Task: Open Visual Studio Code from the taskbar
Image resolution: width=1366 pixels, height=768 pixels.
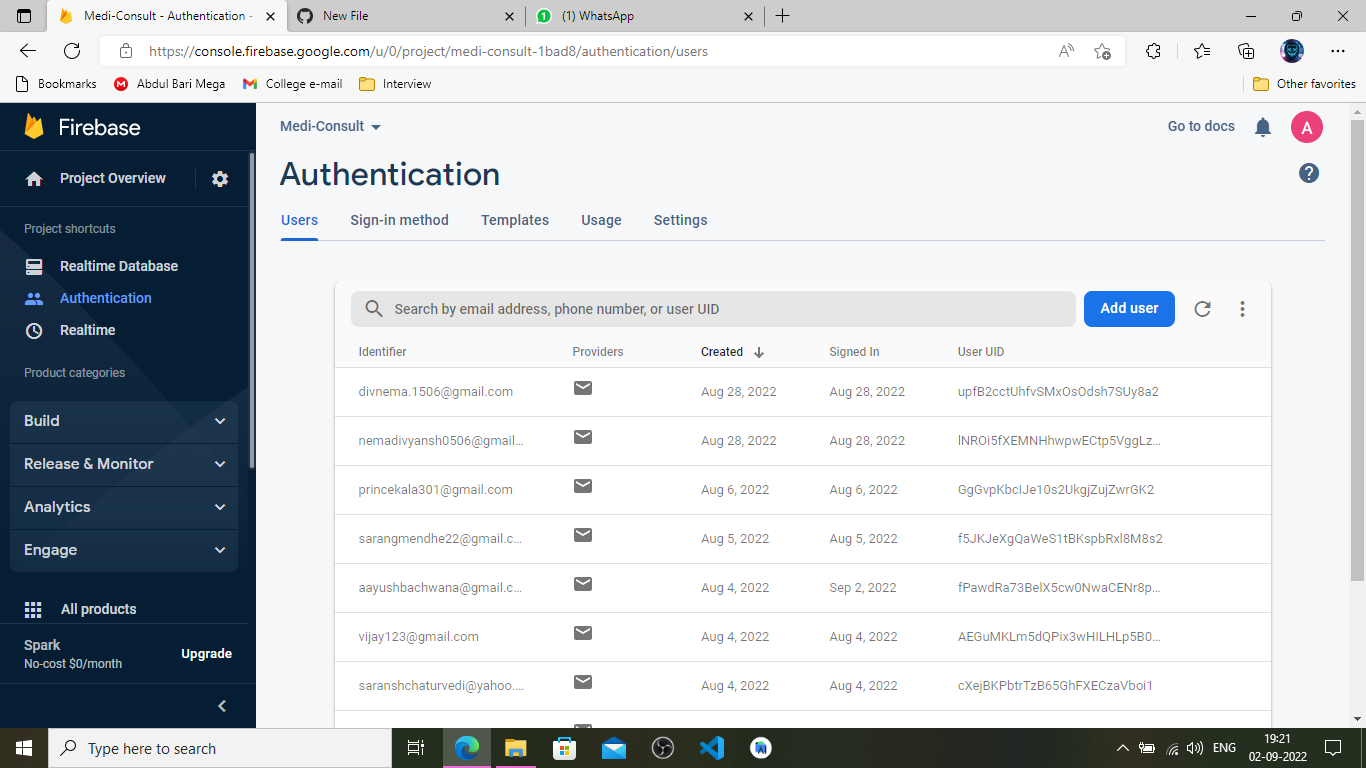Action: (x=711, y=748)
